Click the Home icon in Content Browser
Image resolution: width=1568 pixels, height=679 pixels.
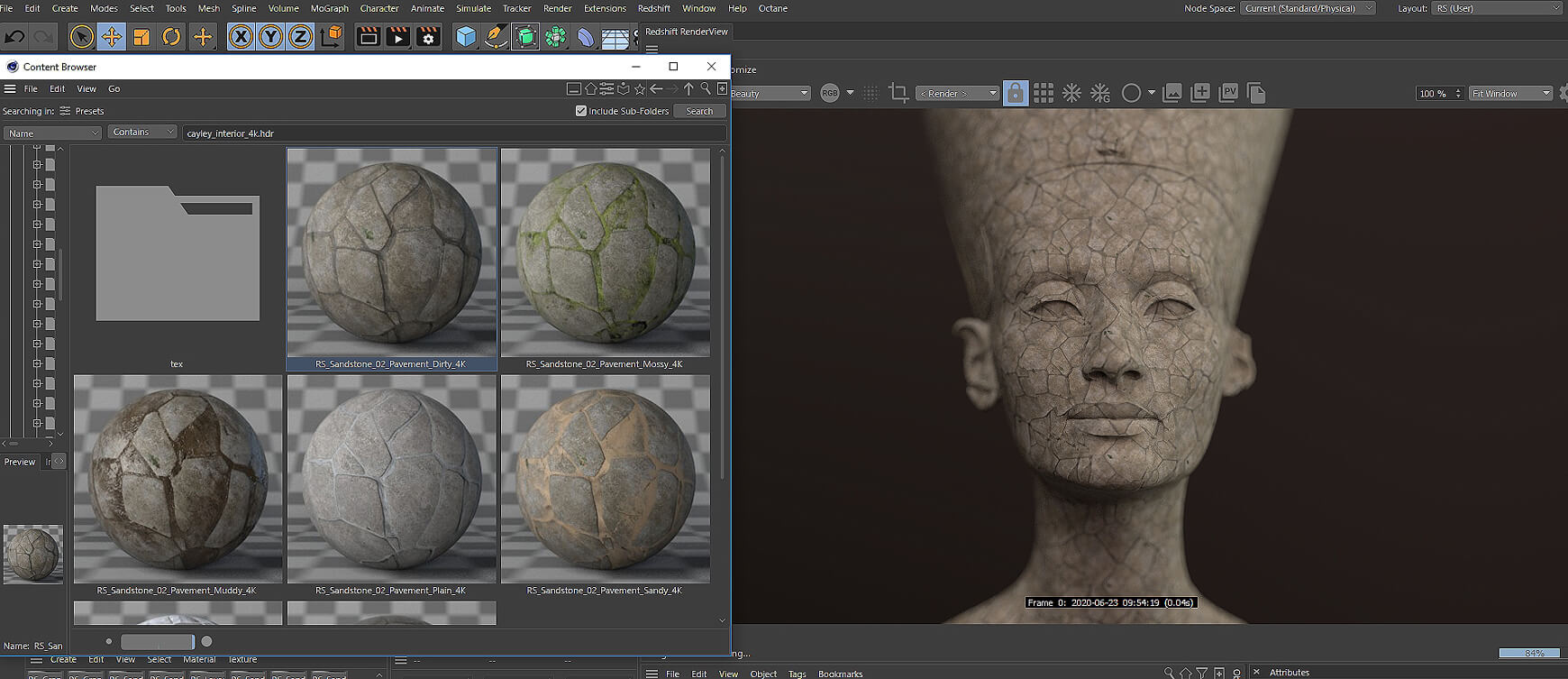coord(590,89)
